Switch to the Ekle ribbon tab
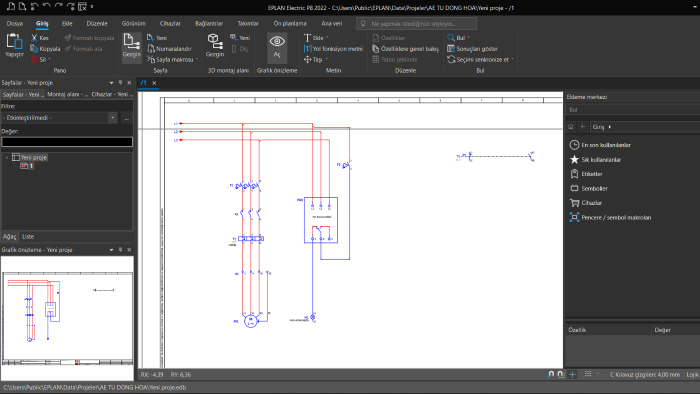 click(67, 23)
